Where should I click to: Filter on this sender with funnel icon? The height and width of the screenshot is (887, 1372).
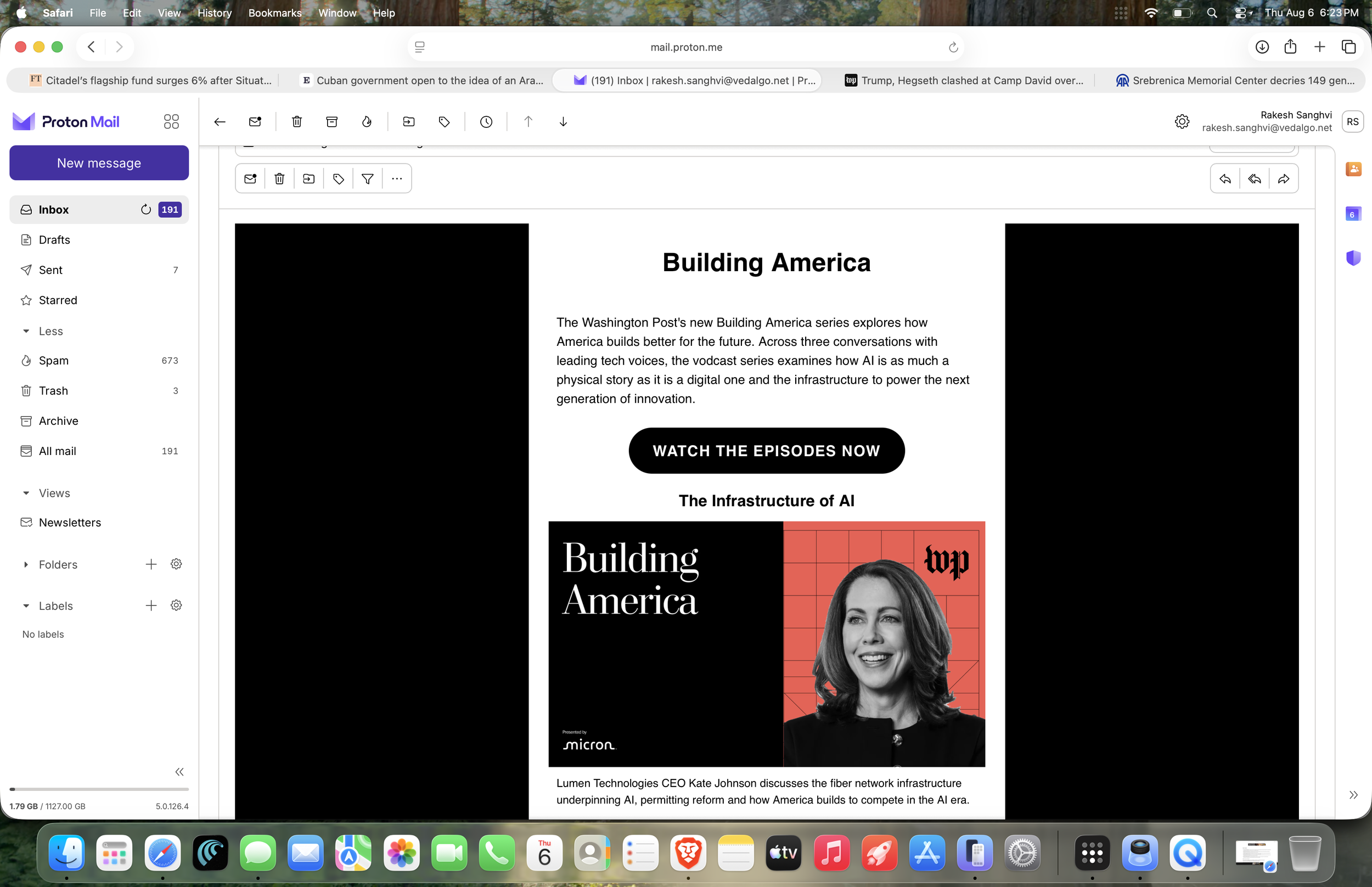[x=367, y=178]
